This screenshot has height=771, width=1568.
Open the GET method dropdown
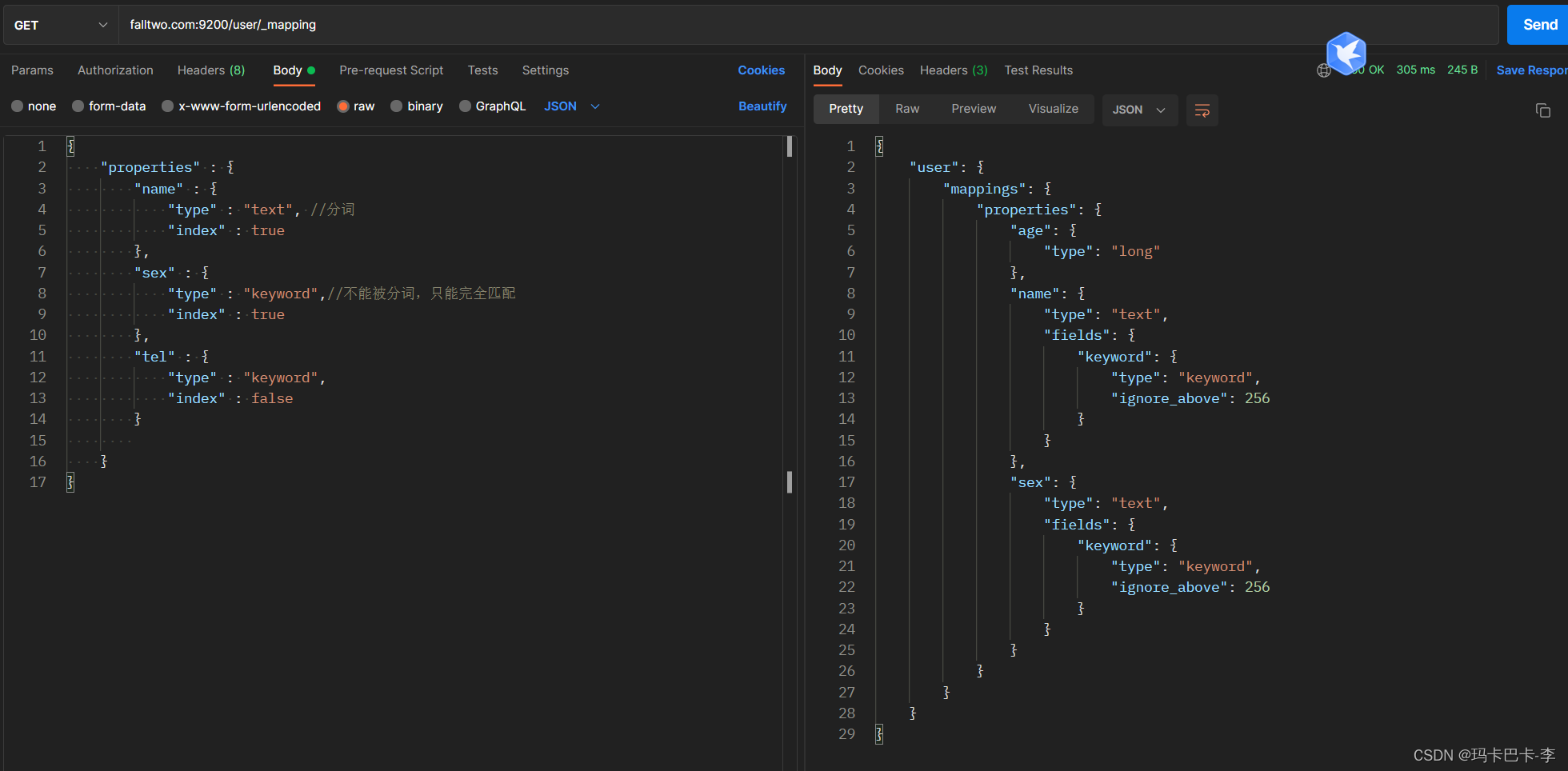[60, 26]
